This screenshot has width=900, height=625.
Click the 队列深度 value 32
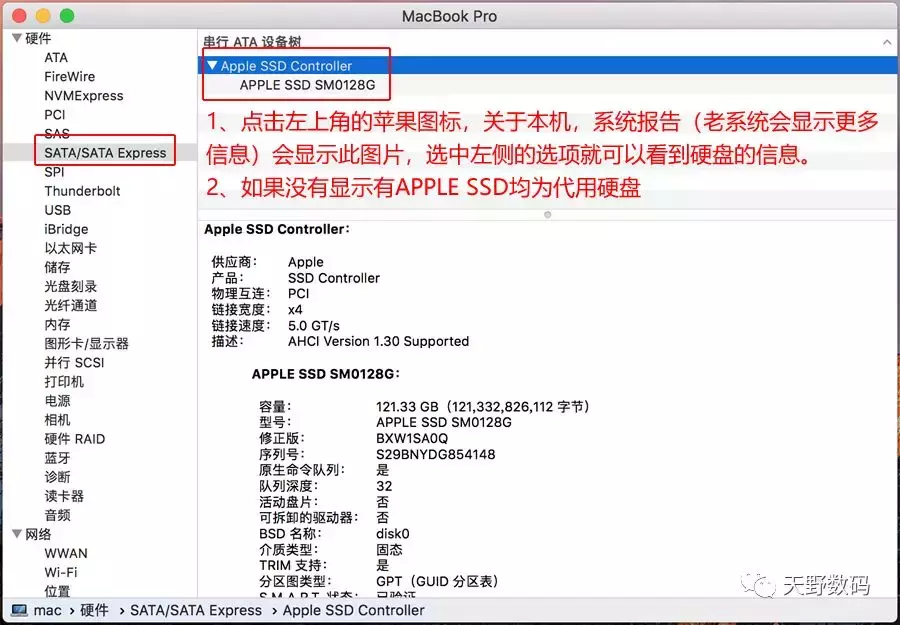(x=384, y=486)
